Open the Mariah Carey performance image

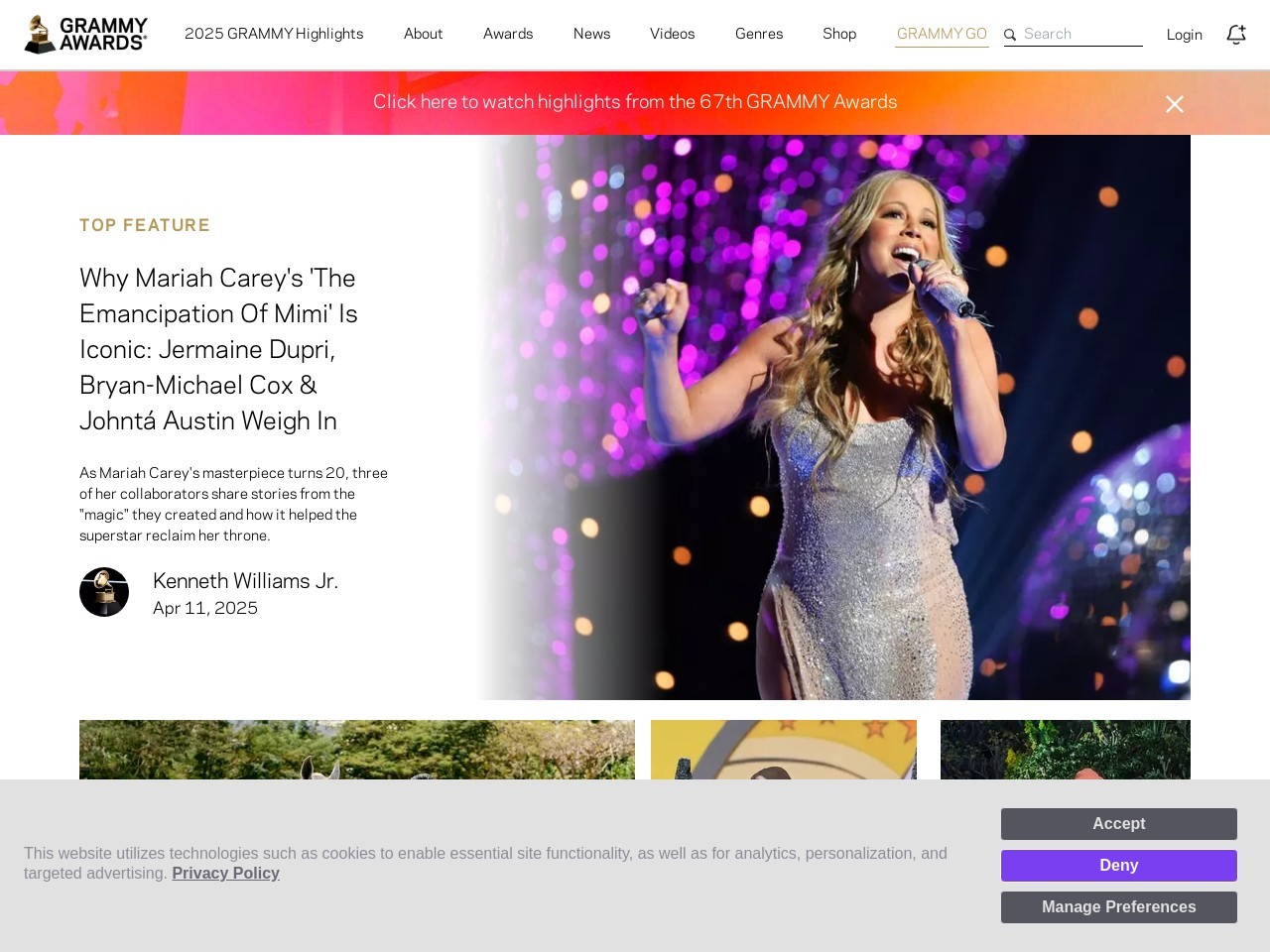point(833,417)
